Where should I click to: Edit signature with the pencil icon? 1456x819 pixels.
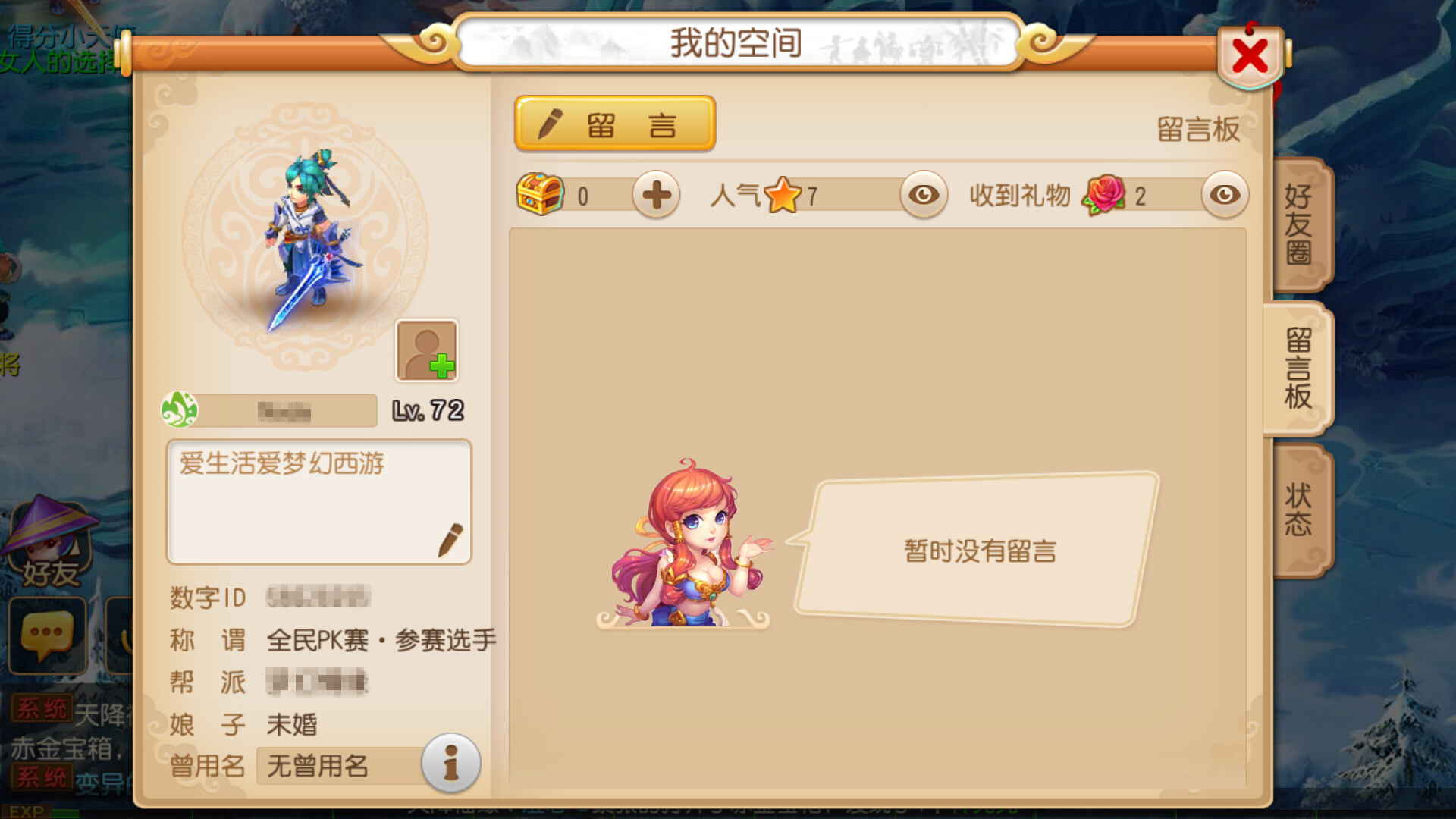tap(450, 539)
